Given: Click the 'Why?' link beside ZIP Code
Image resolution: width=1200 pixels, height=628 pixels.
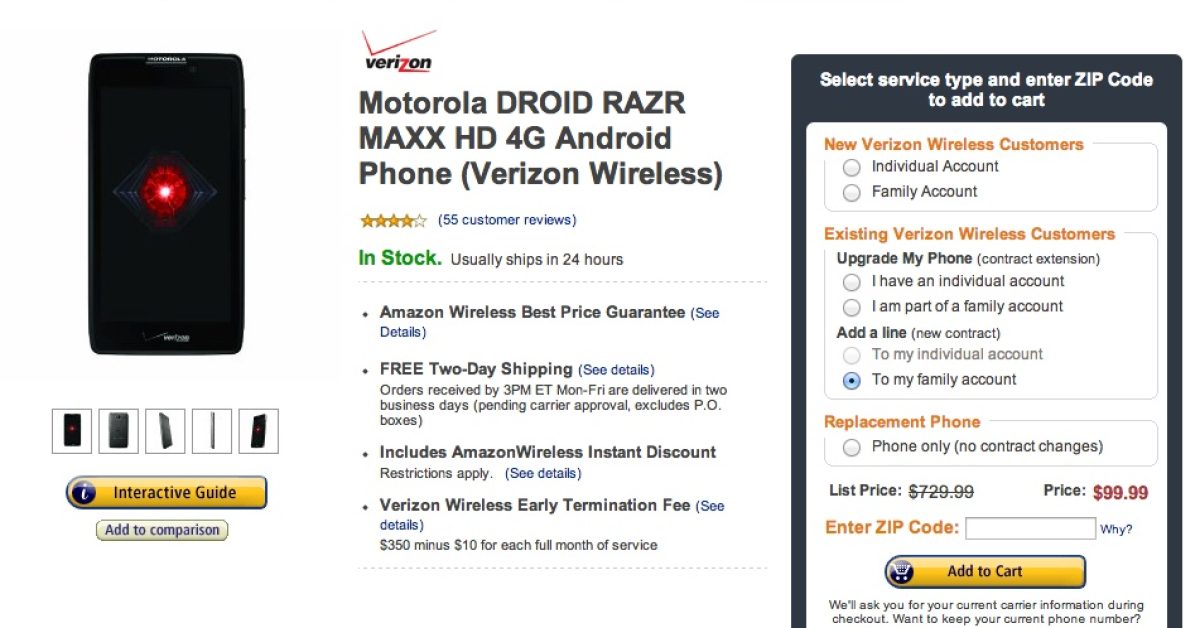Looking at the screenshot, I should pos(1116,530).
